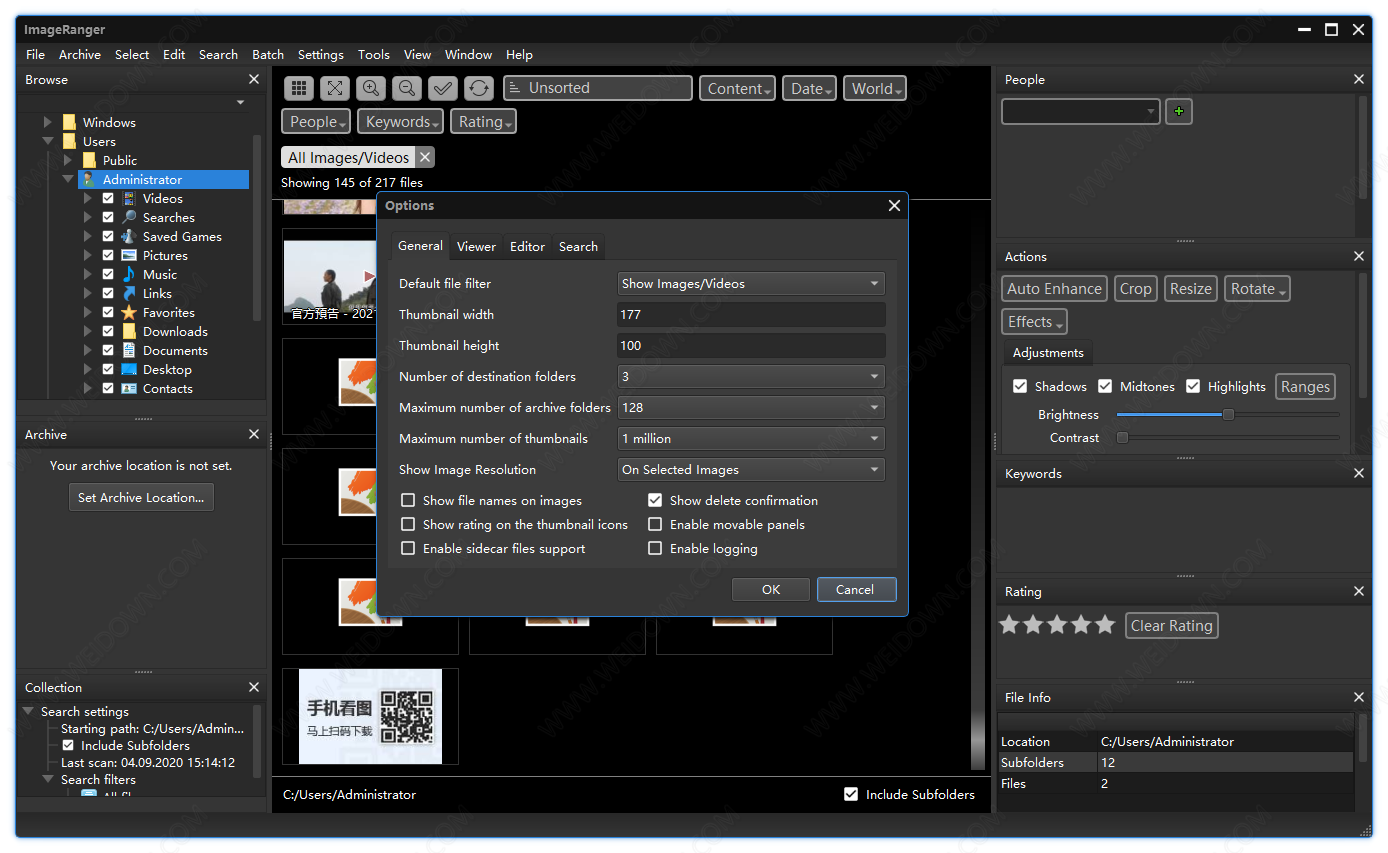This screenshot has width=1388, height=853.
Task: Click the Saved Games folder icon
Action: (129, 237)
